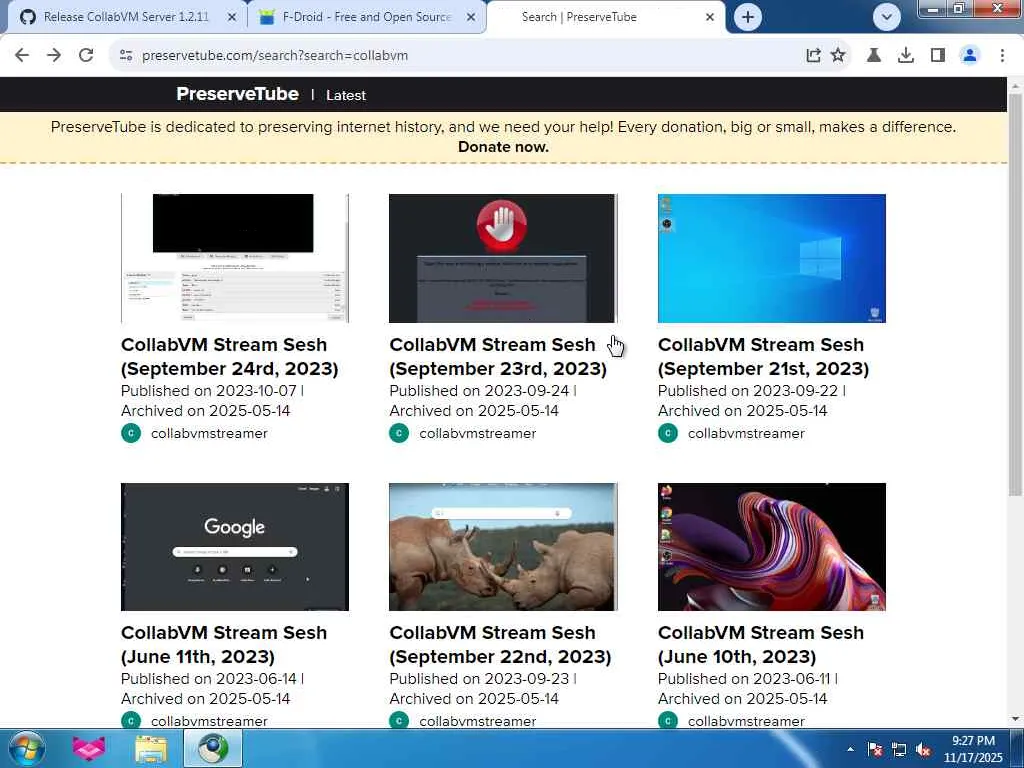1024x768 pixels.
Task: Go forward with the browser forward arrow
Action: (54, 56)
